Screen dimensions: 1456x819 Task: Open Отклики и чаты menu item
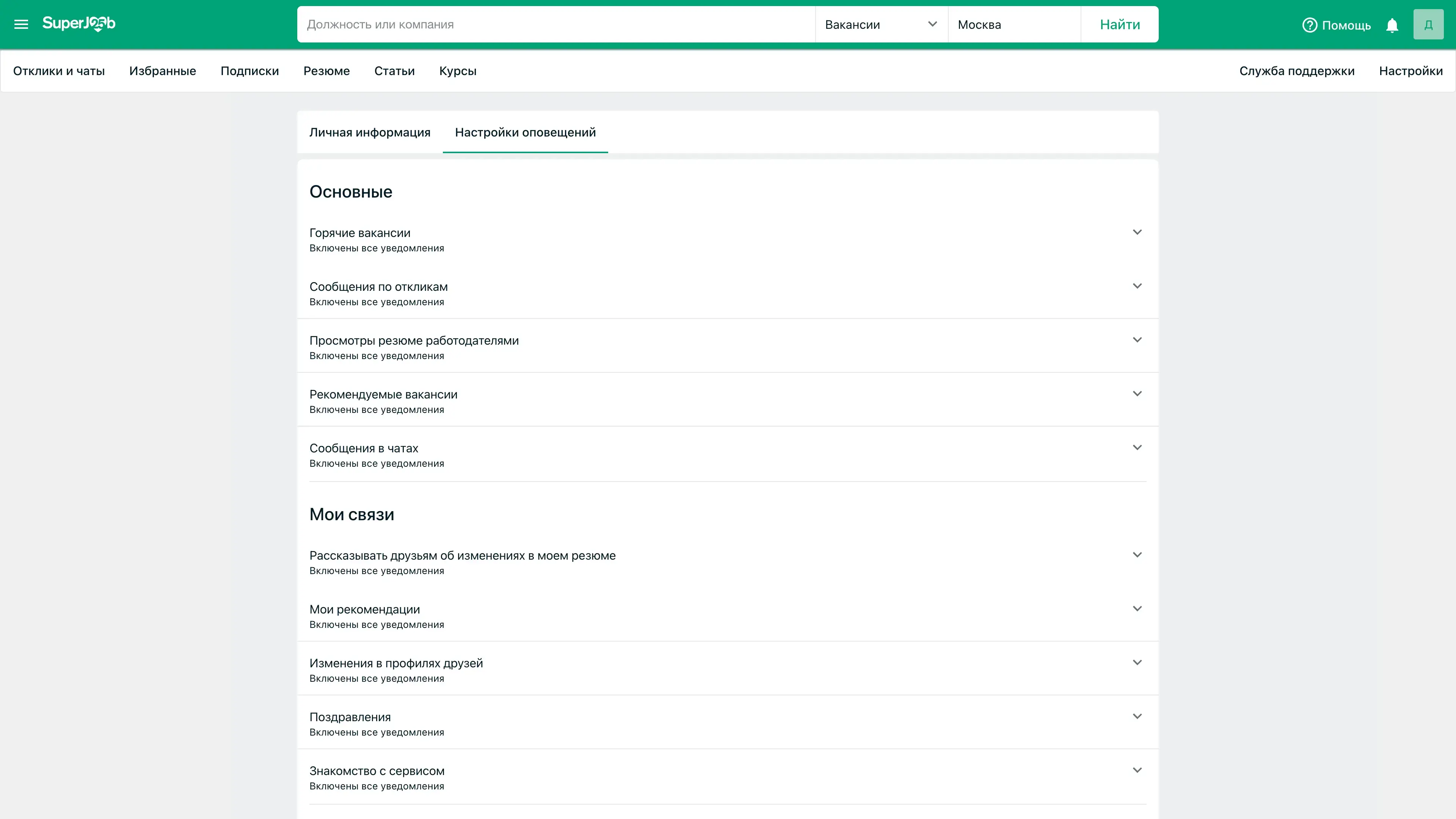(59, 71)
